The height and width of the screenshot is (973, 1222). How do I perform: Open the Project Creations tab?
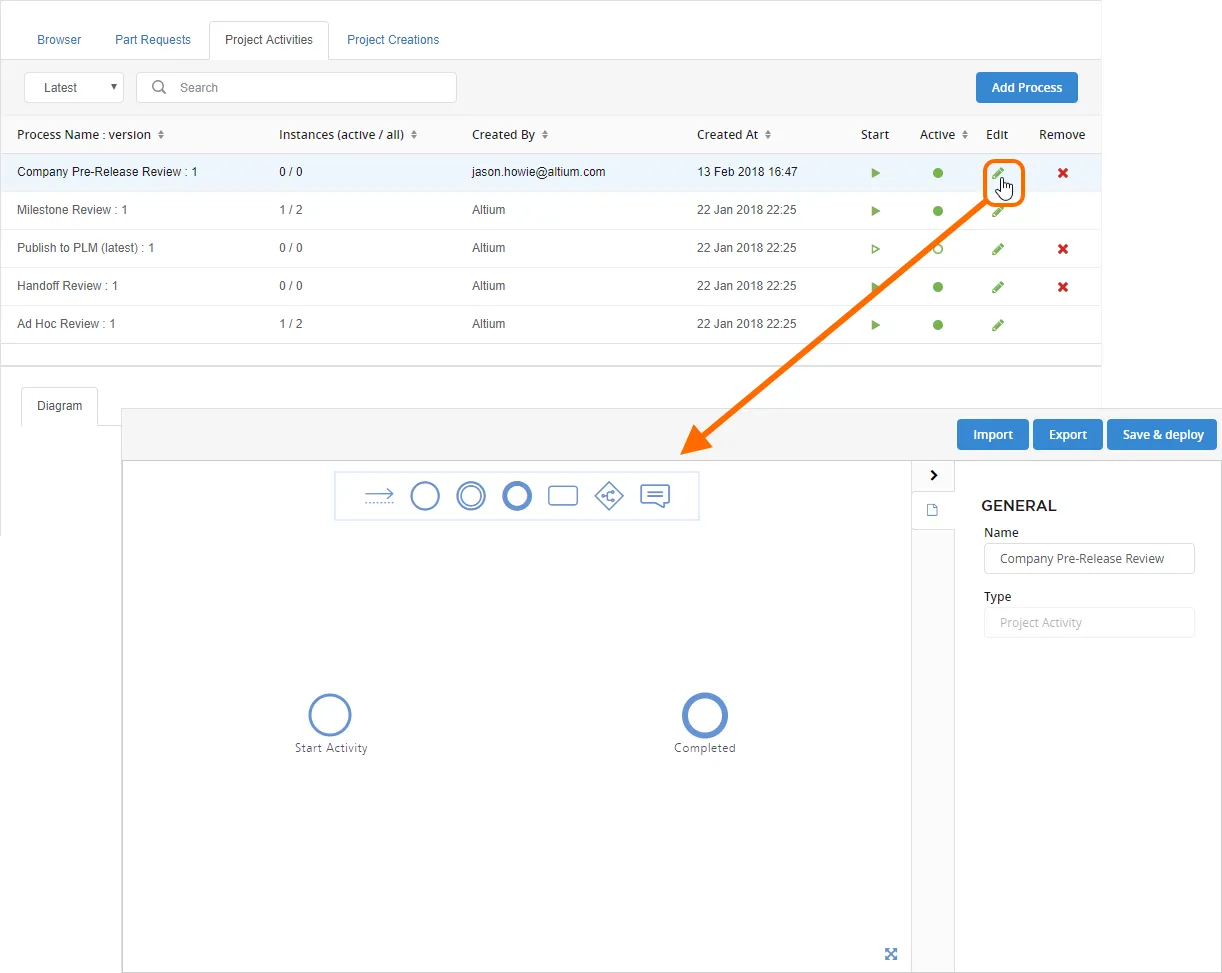pyautogui.click(x=393, y=40)
